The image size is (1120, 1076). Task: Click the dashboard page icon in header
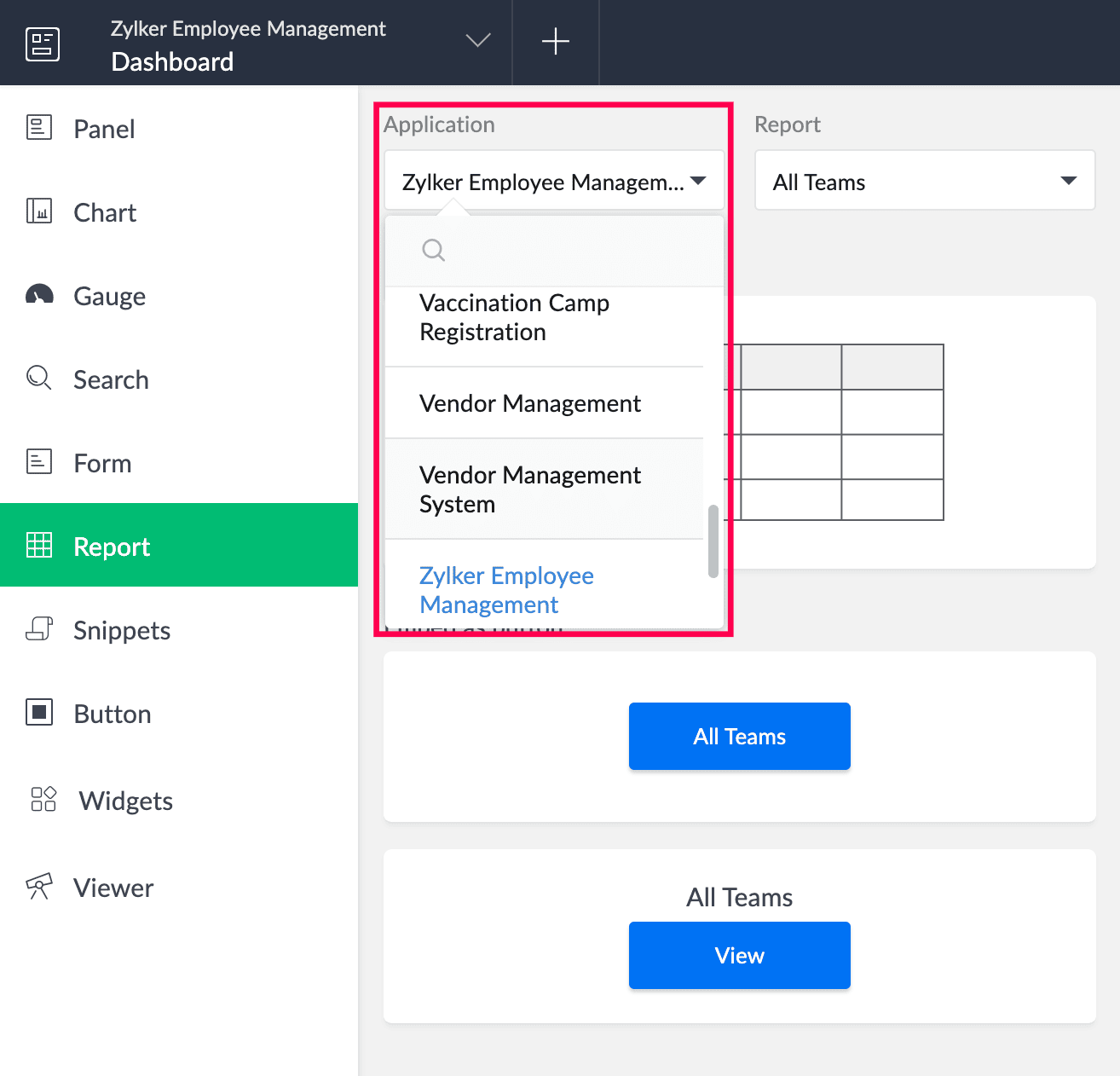click(x=43, y=43)
